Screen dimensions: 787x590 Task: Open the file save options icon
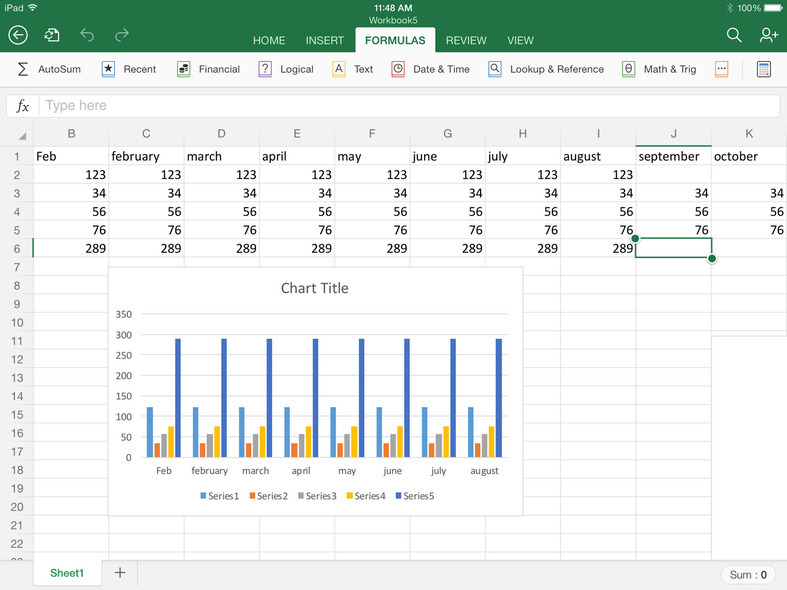click(52, 35)
